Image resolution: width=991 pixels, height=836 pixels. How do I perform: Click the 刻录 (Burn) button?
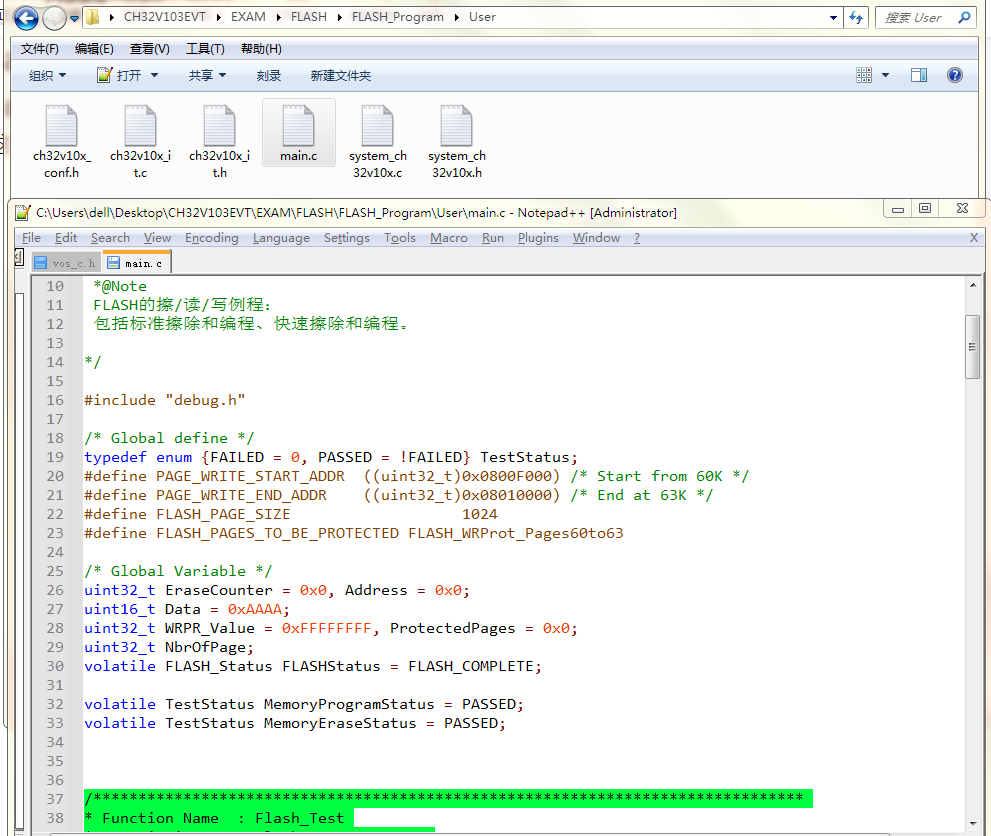(x=268, y=75)
